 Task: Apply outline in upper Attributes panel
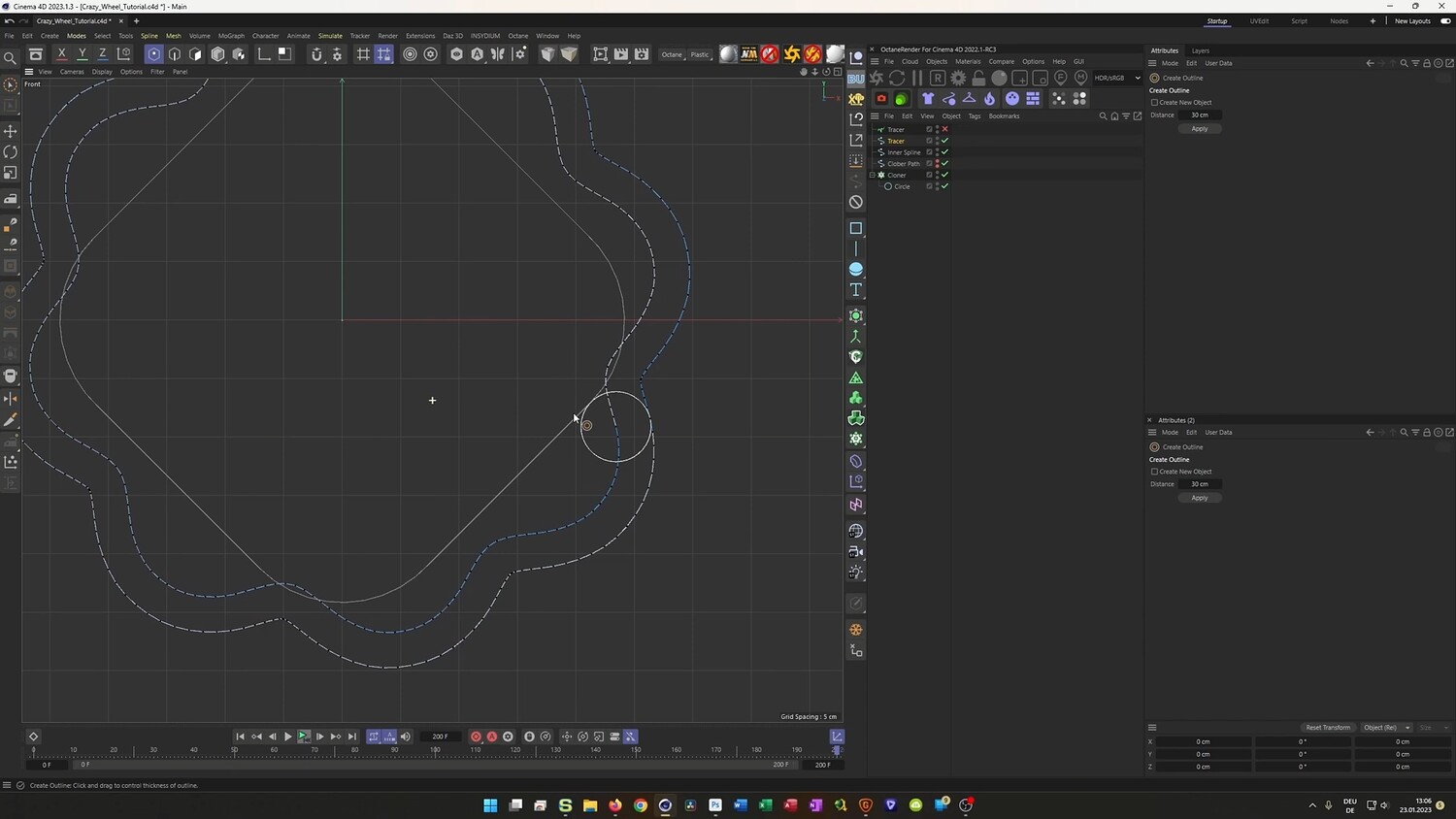point(1200,128)
